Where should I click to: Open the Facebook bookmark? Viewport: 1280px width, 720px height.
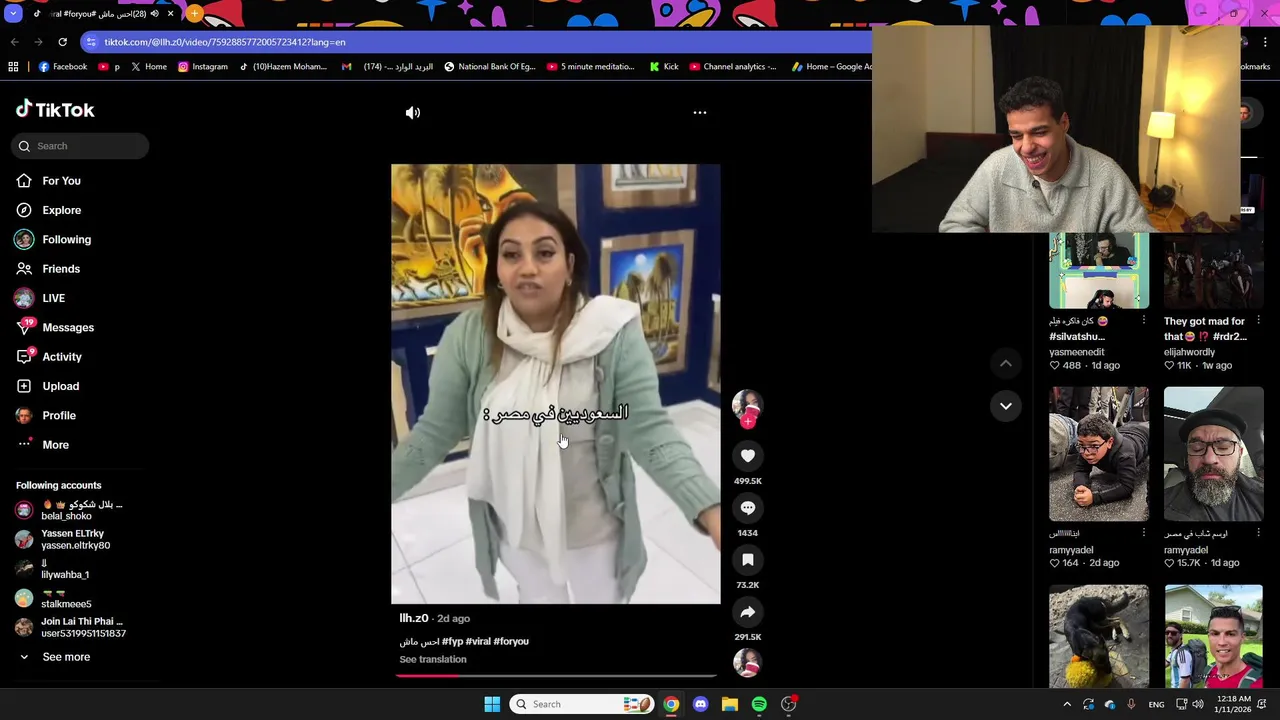click(63, 67)
